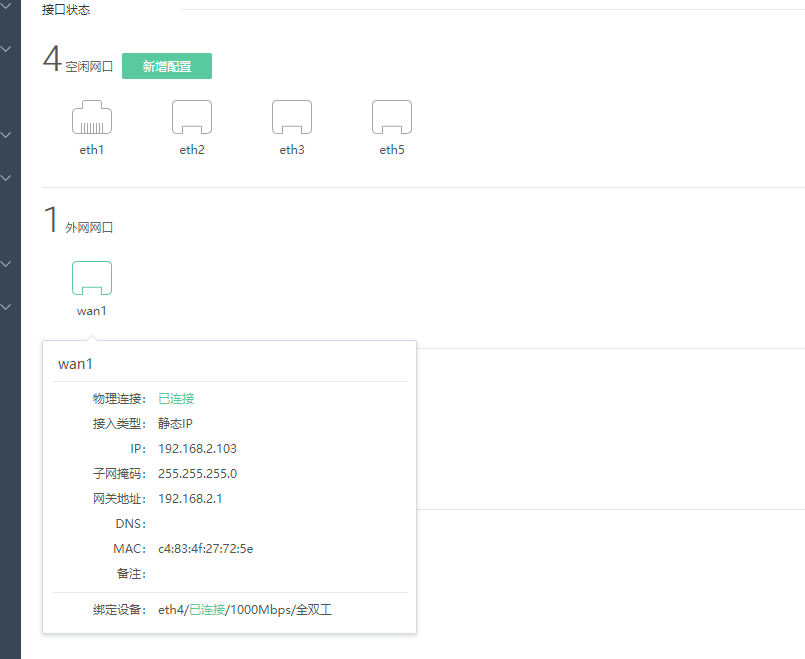Expand the fourth sidebar chevron from top
This screenshot has height=659, width=805.
[x=7, y=178]
